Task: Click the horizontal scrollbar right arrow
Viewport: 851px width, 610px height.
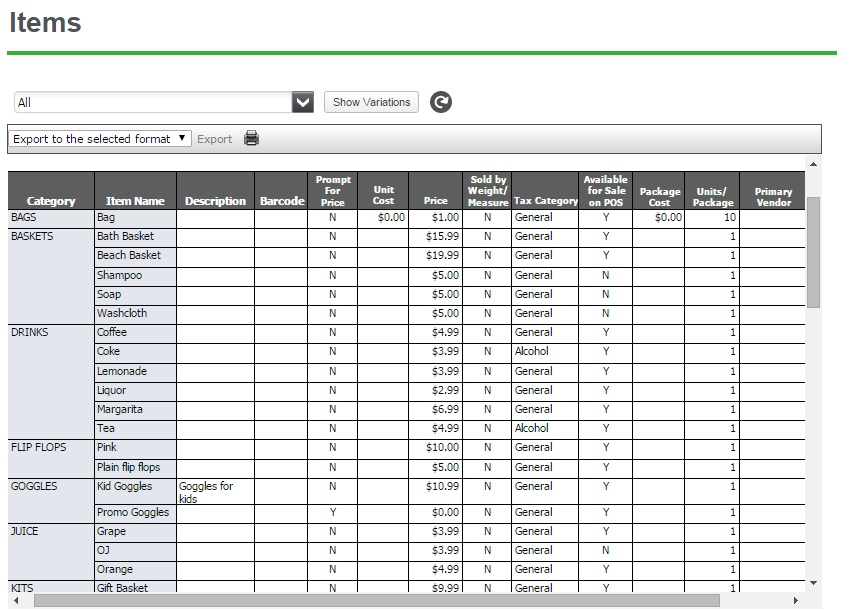Action: [796, 600]
